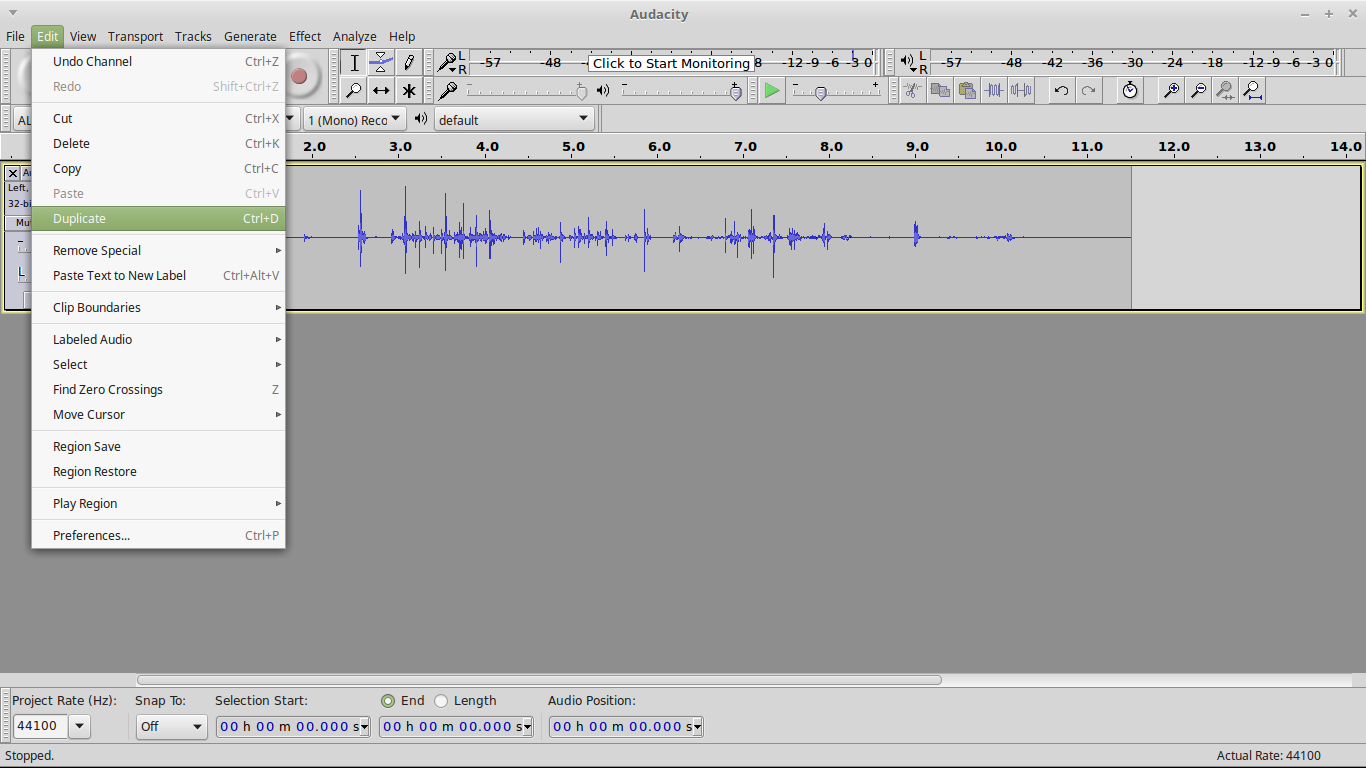Choose Paste Text to New Label
Viewport: 1366px width, 768px height.
click(158, 275)
